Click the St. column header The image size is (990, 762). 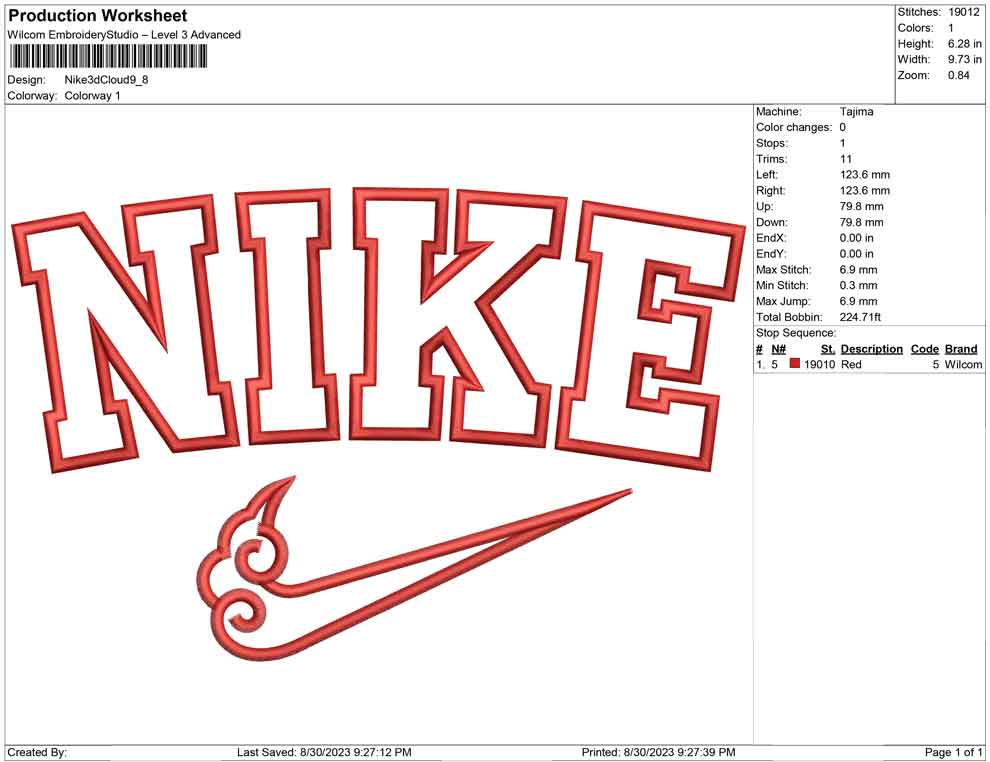828,349
